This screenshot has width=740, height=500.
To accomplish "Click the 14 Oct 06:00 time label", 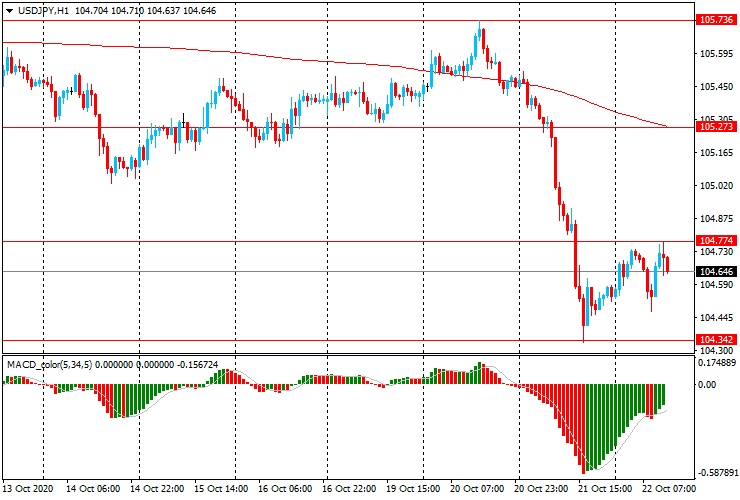I will tap(93, 488).
